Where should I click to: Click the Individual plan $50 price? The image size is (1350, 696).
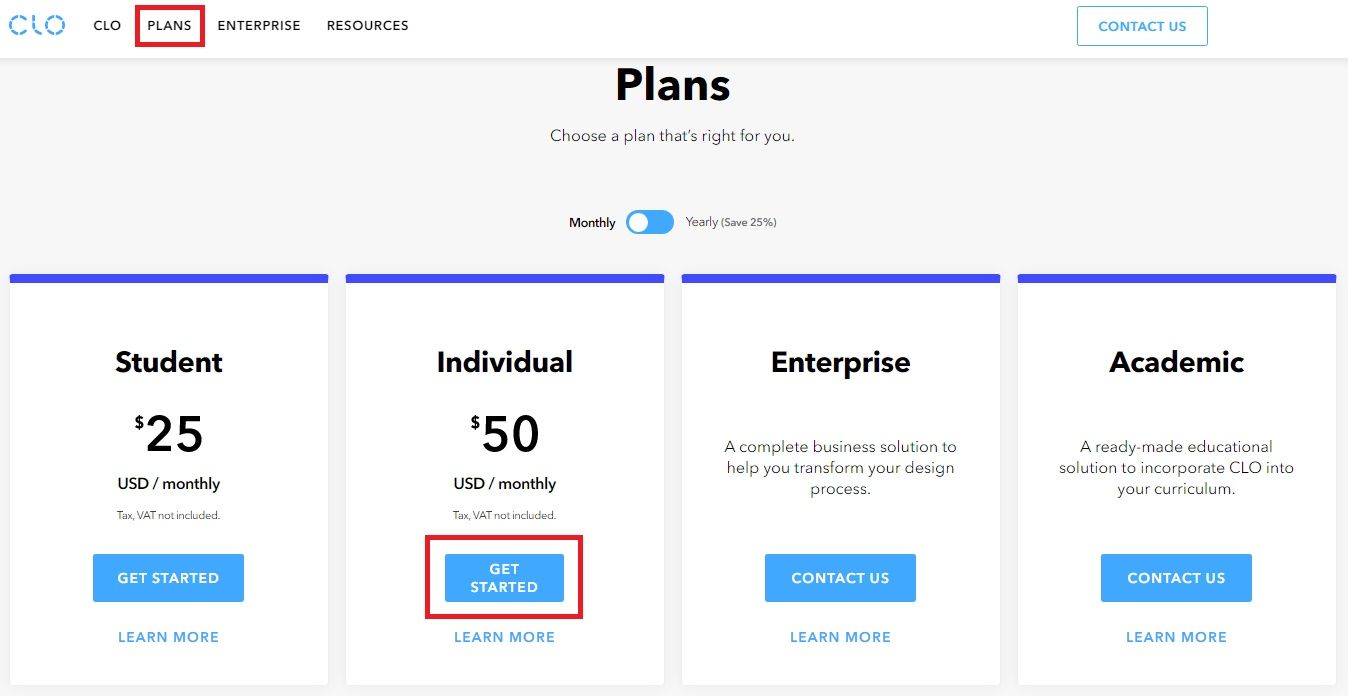pos(505,434)
